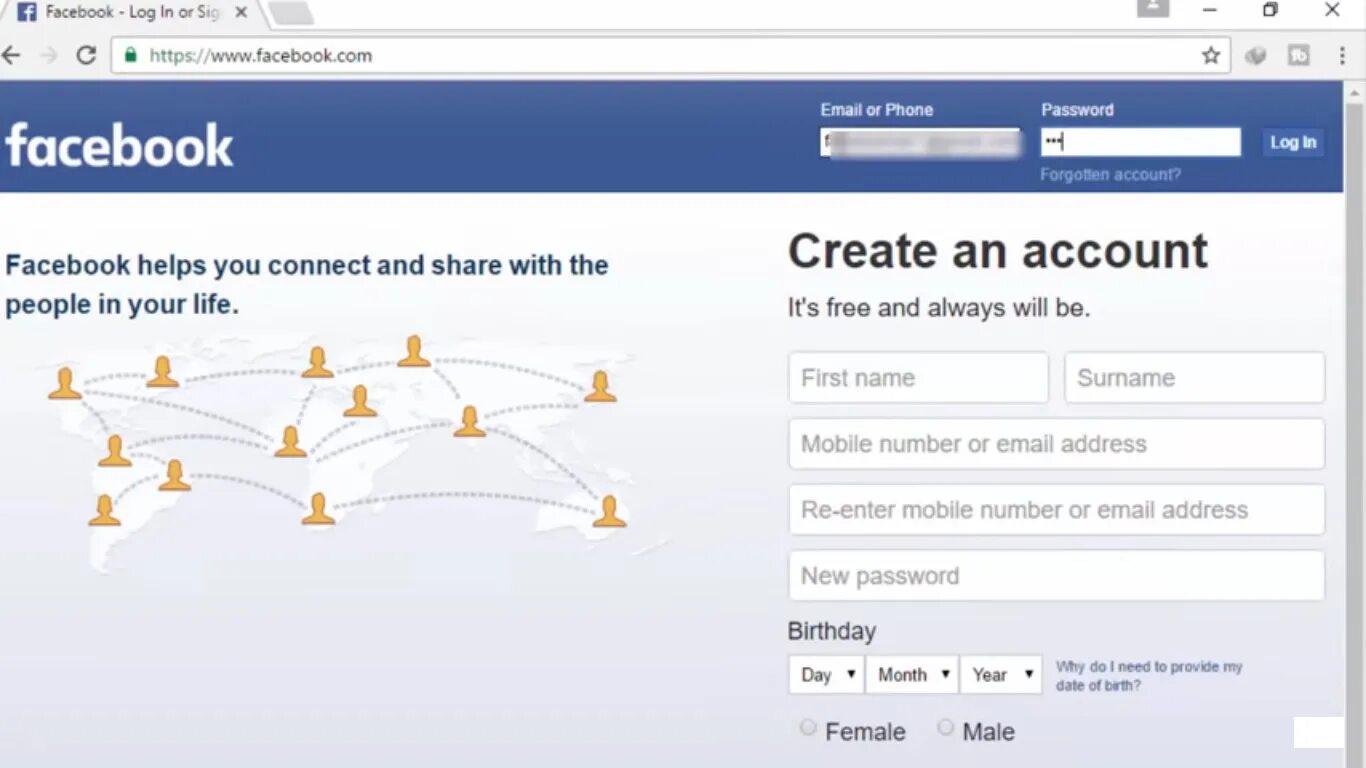Click the page vertical scrollbar
The image size is (1366, 768).
point(1355,425)
